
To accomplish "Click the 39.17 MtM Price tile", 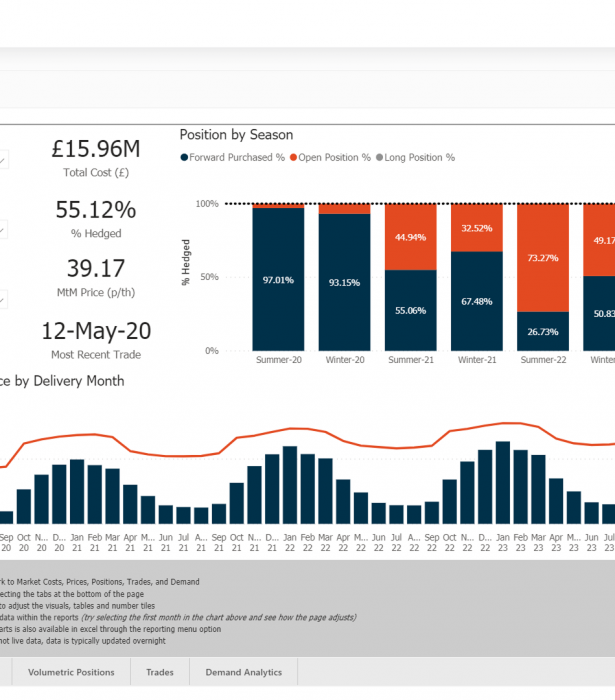I will (96, 277).
